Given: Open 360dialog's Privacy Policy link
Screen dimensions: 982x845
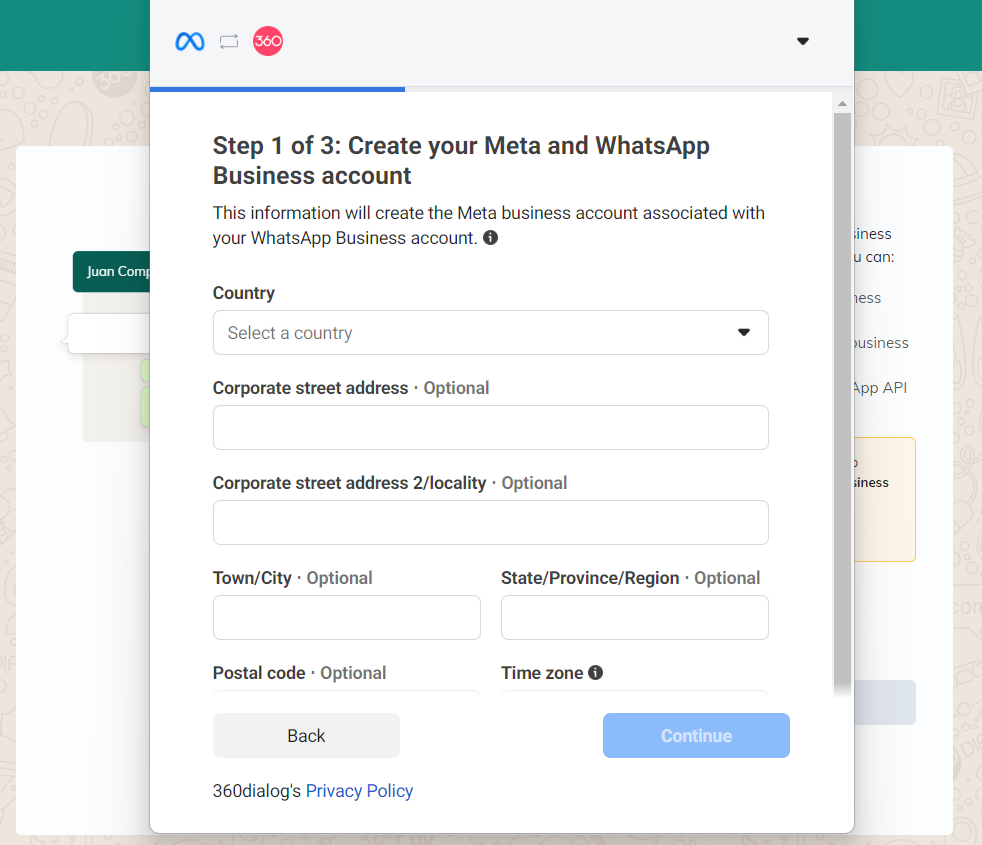Looking at the screenshot, I should [359, 791].
